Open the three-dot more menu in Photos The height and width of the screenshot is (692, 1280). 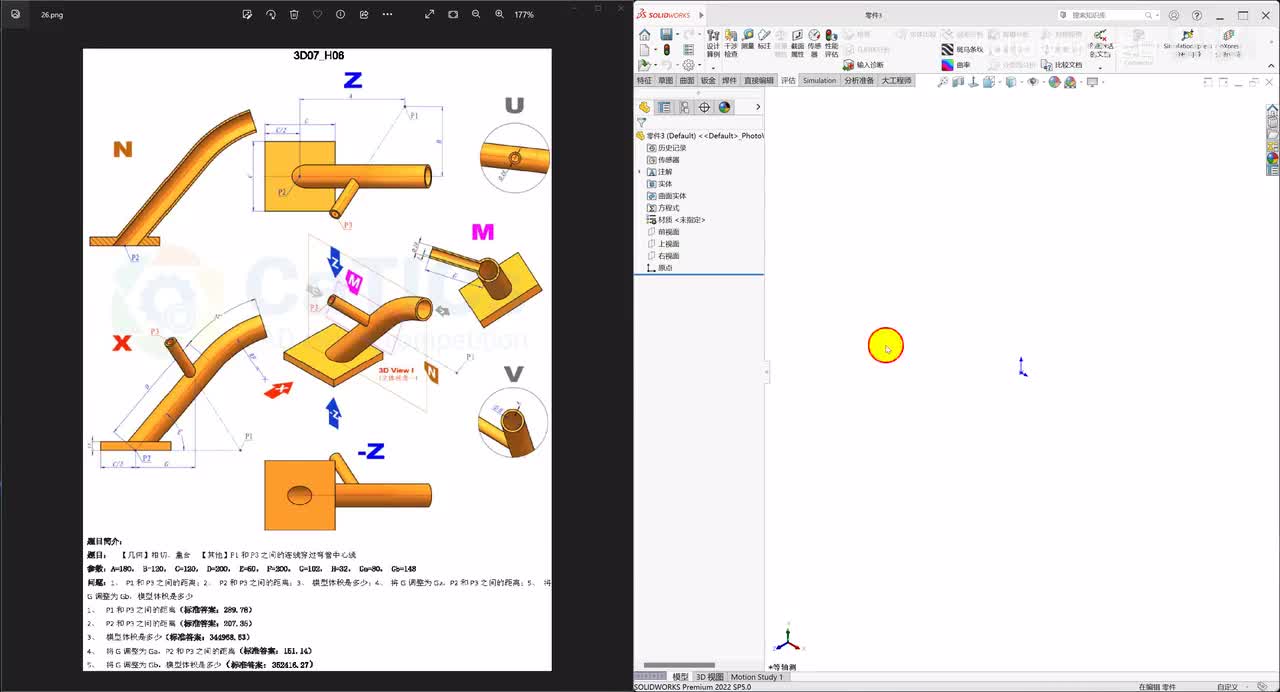point(387,14)
